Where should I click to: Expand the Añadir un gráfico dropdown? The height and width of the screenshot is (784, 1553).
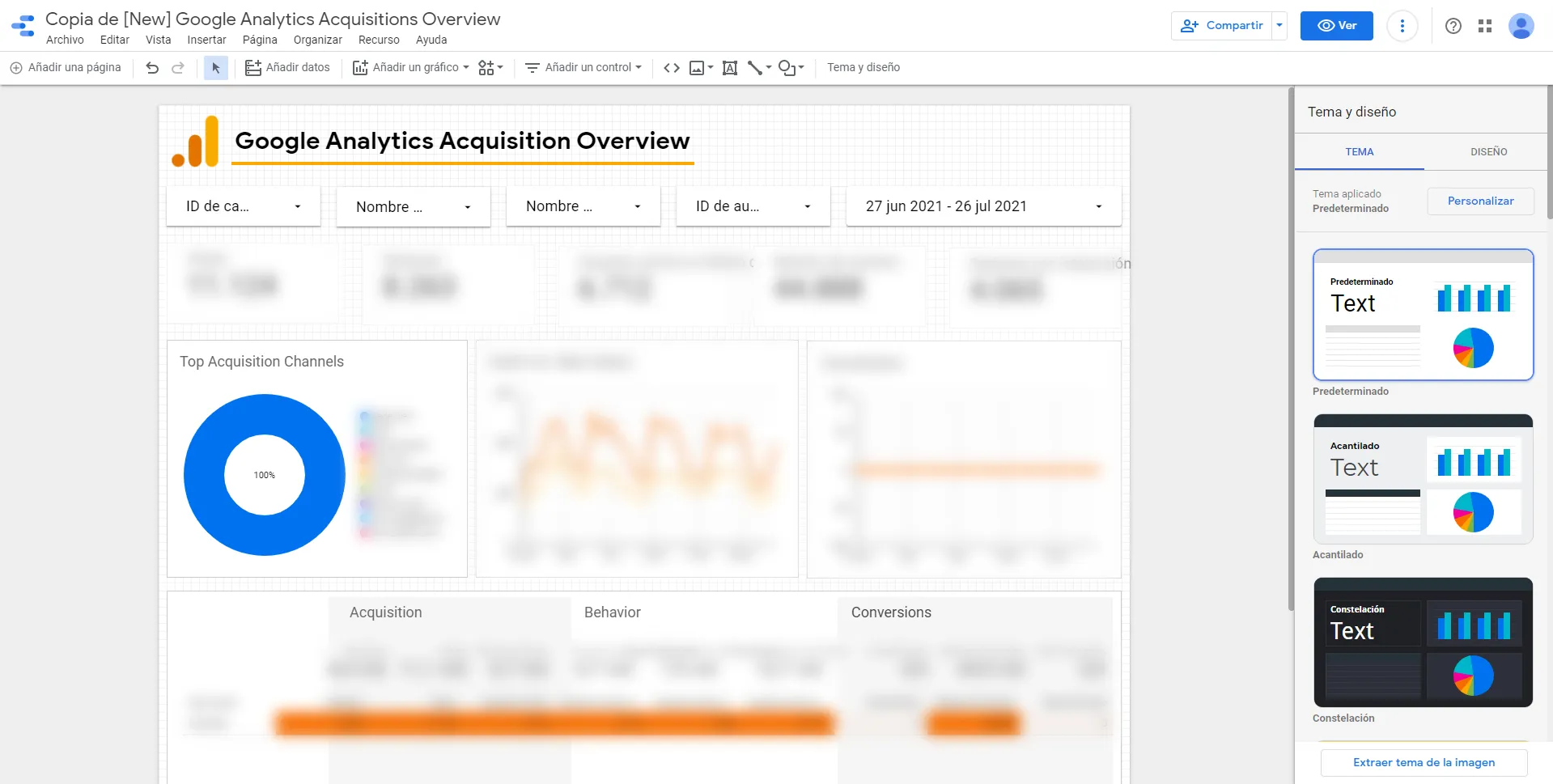[410, 68]
